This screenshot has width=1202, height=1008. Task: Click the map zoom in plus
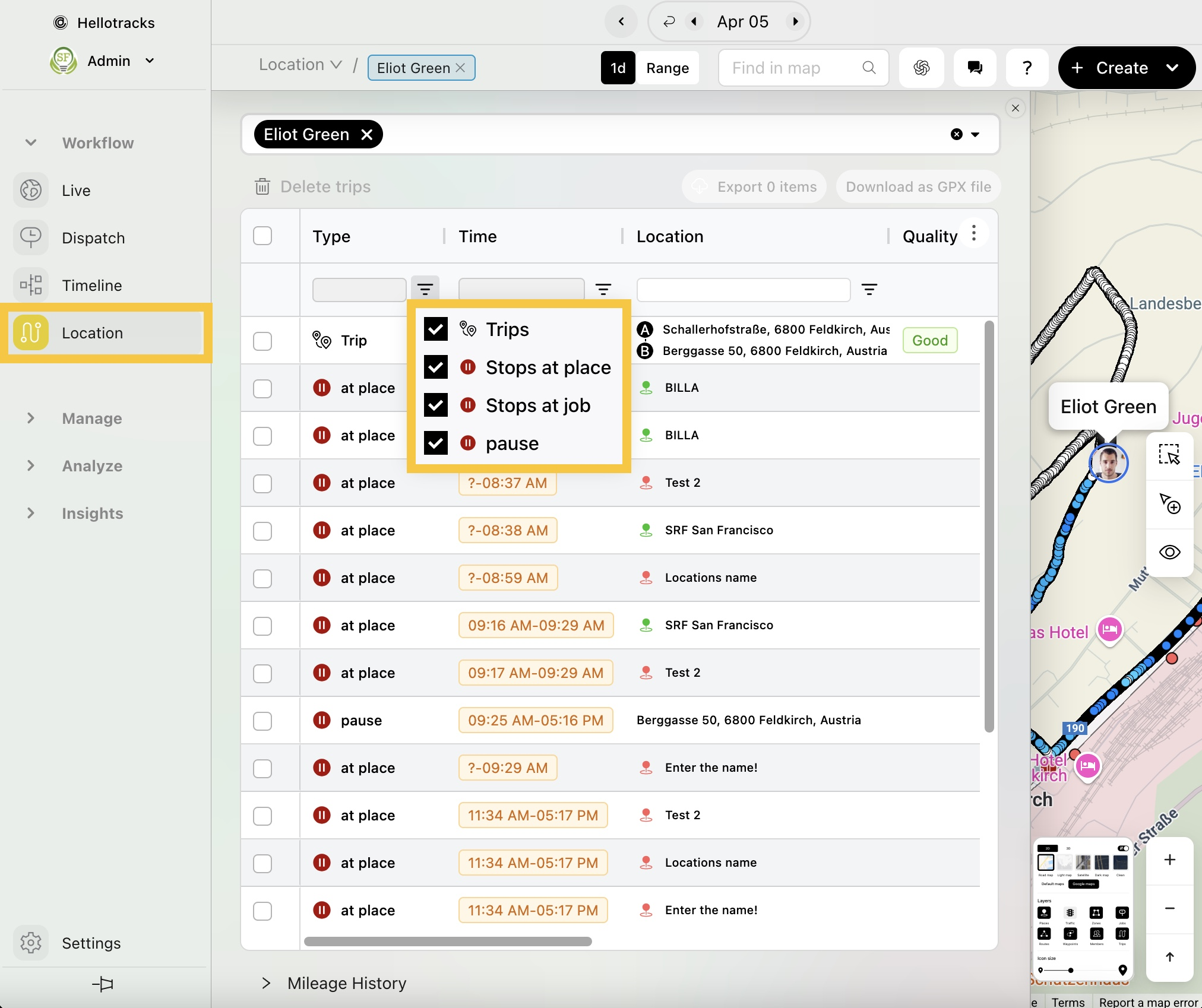coord(1169,860)
